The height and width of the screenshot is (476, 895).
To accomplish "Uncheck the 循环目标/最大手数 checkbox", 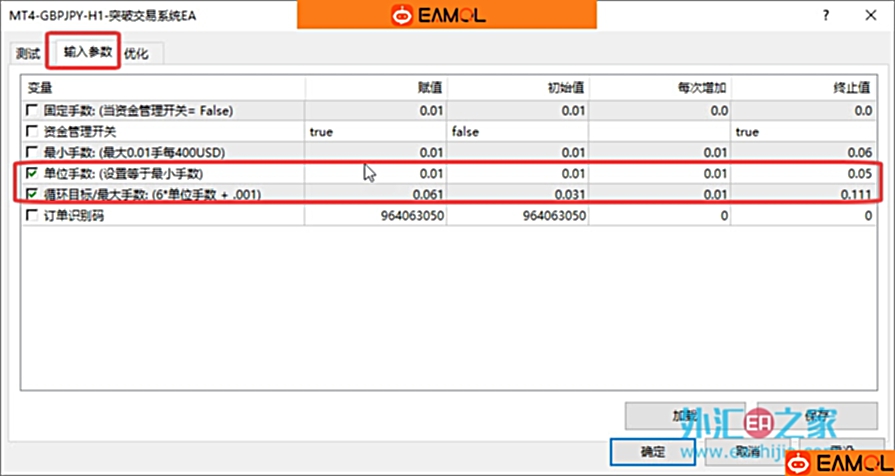I will click(33, 194).
